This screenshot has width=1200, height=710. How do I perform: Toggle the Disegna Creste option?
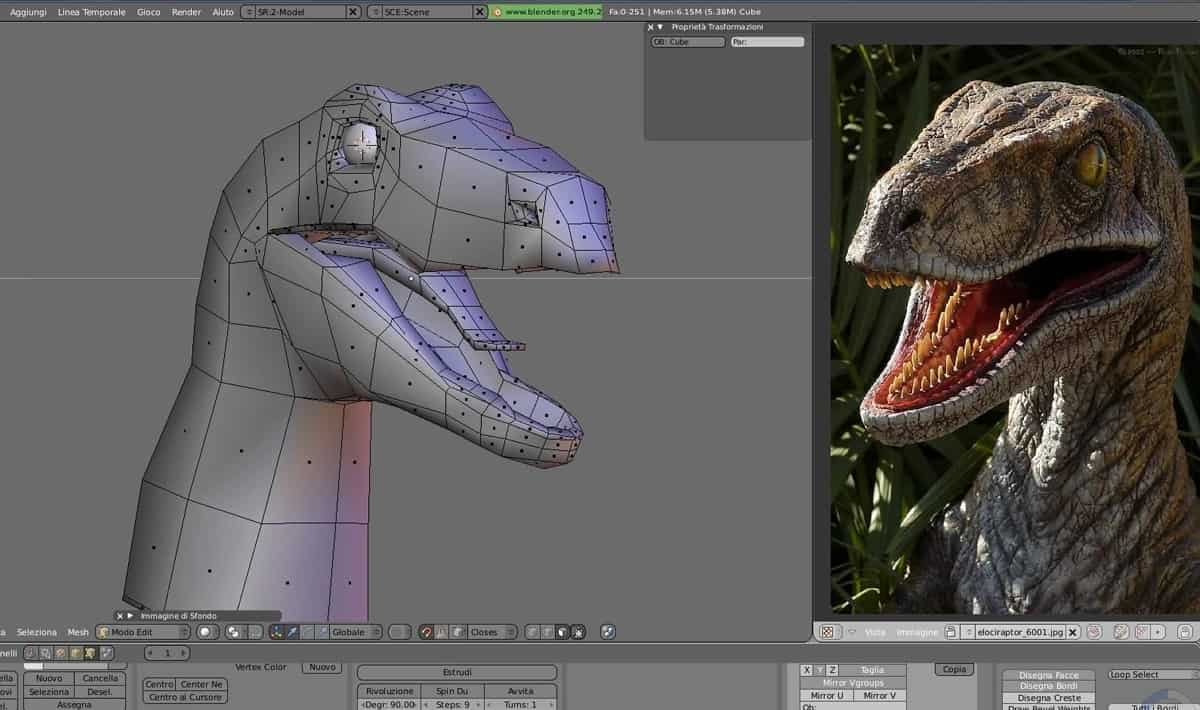(x=1049, y=698)
